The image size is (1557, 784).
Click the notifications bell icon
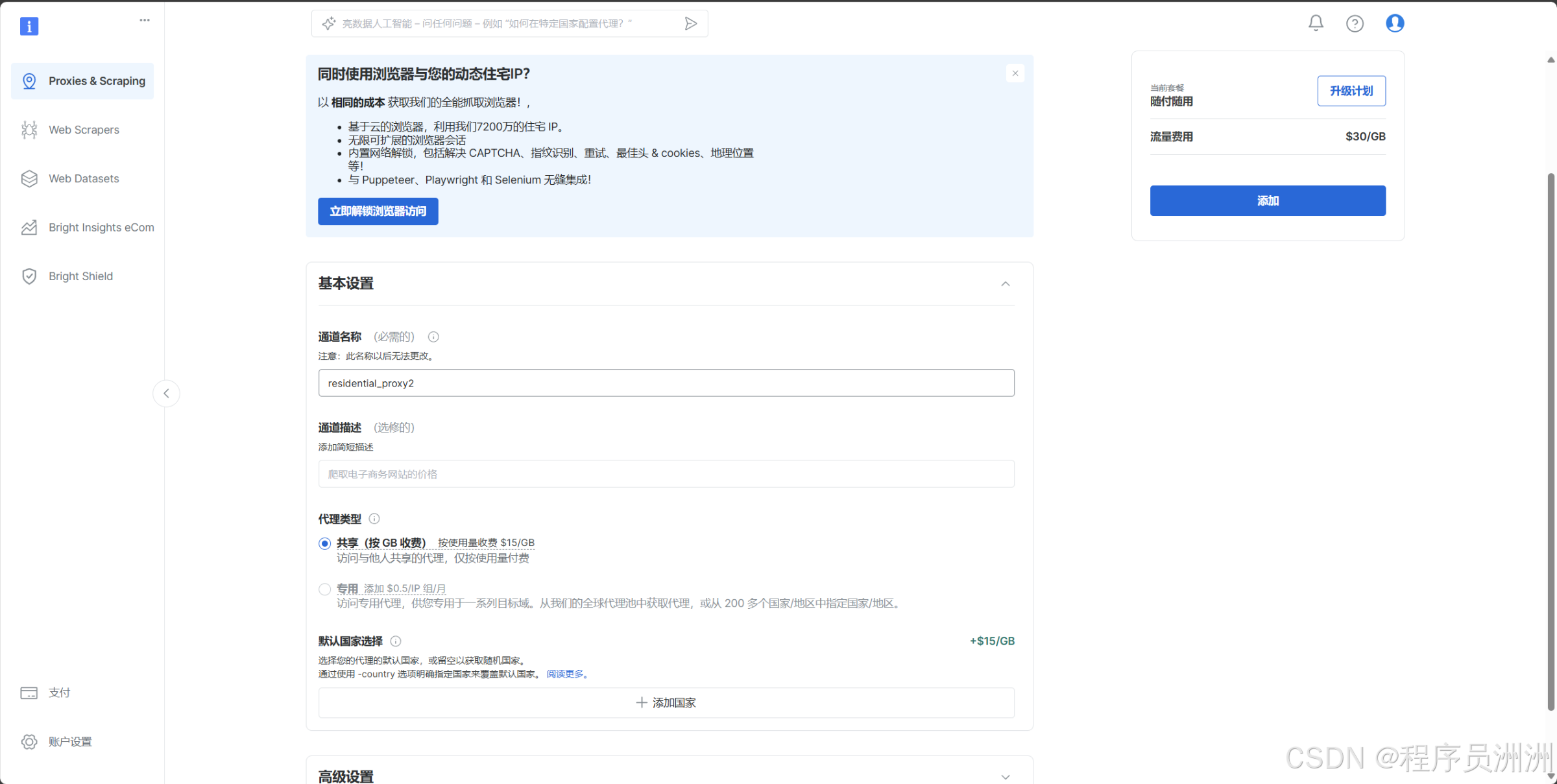(x=1315, y=23)
